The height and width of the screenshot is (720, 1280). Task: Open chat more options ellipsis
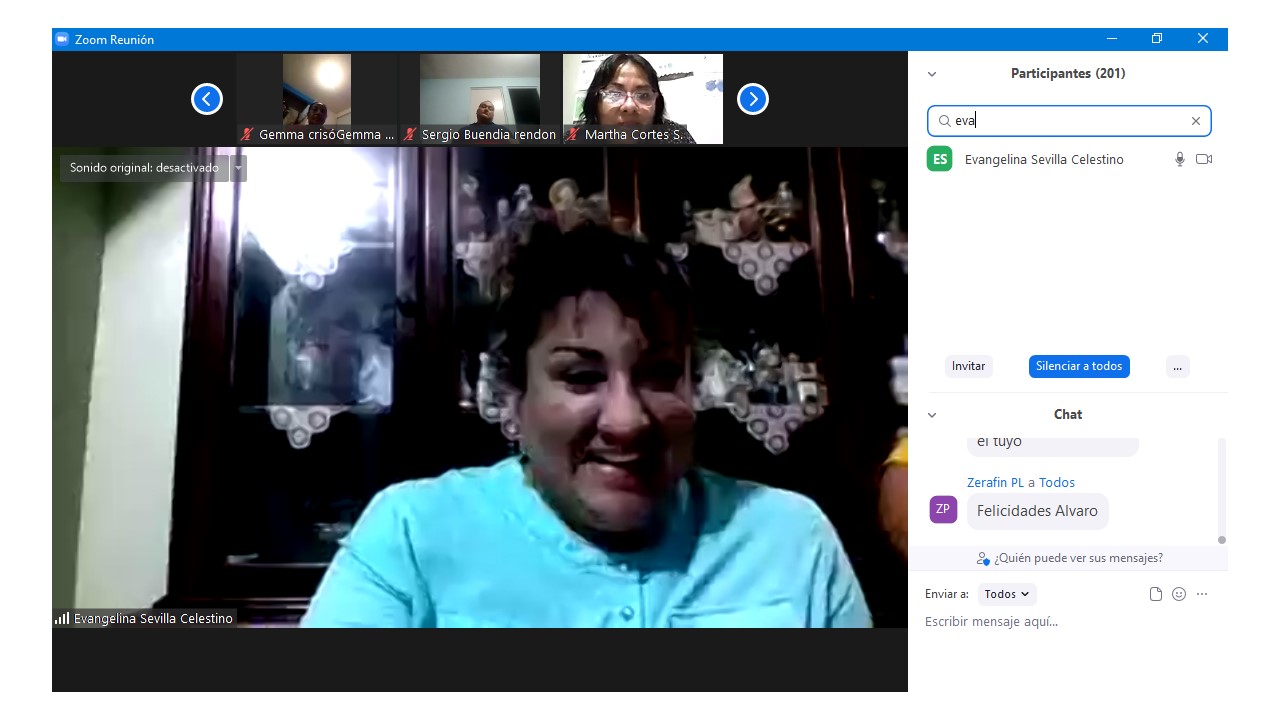coord(1202,594)
